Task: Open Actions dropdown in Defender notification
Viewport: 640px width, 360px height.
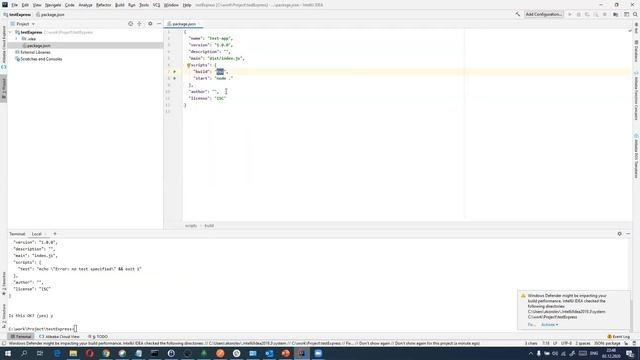Action: click(x=549, y=325)
